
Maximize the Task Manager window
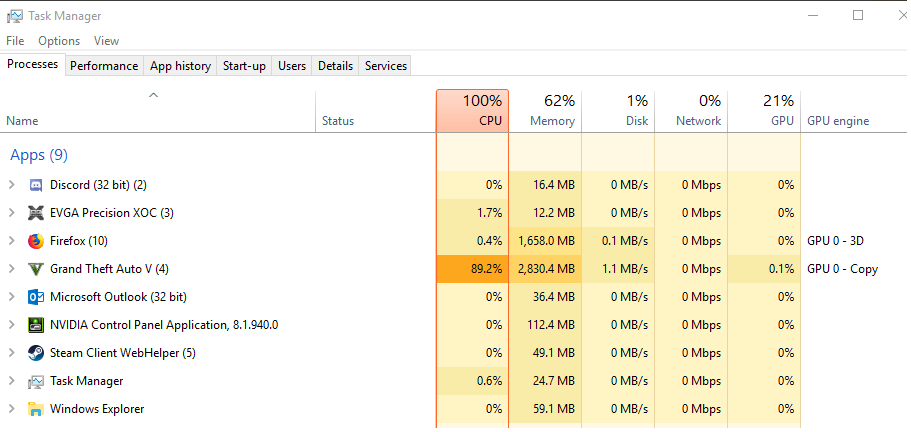[858, 16]
